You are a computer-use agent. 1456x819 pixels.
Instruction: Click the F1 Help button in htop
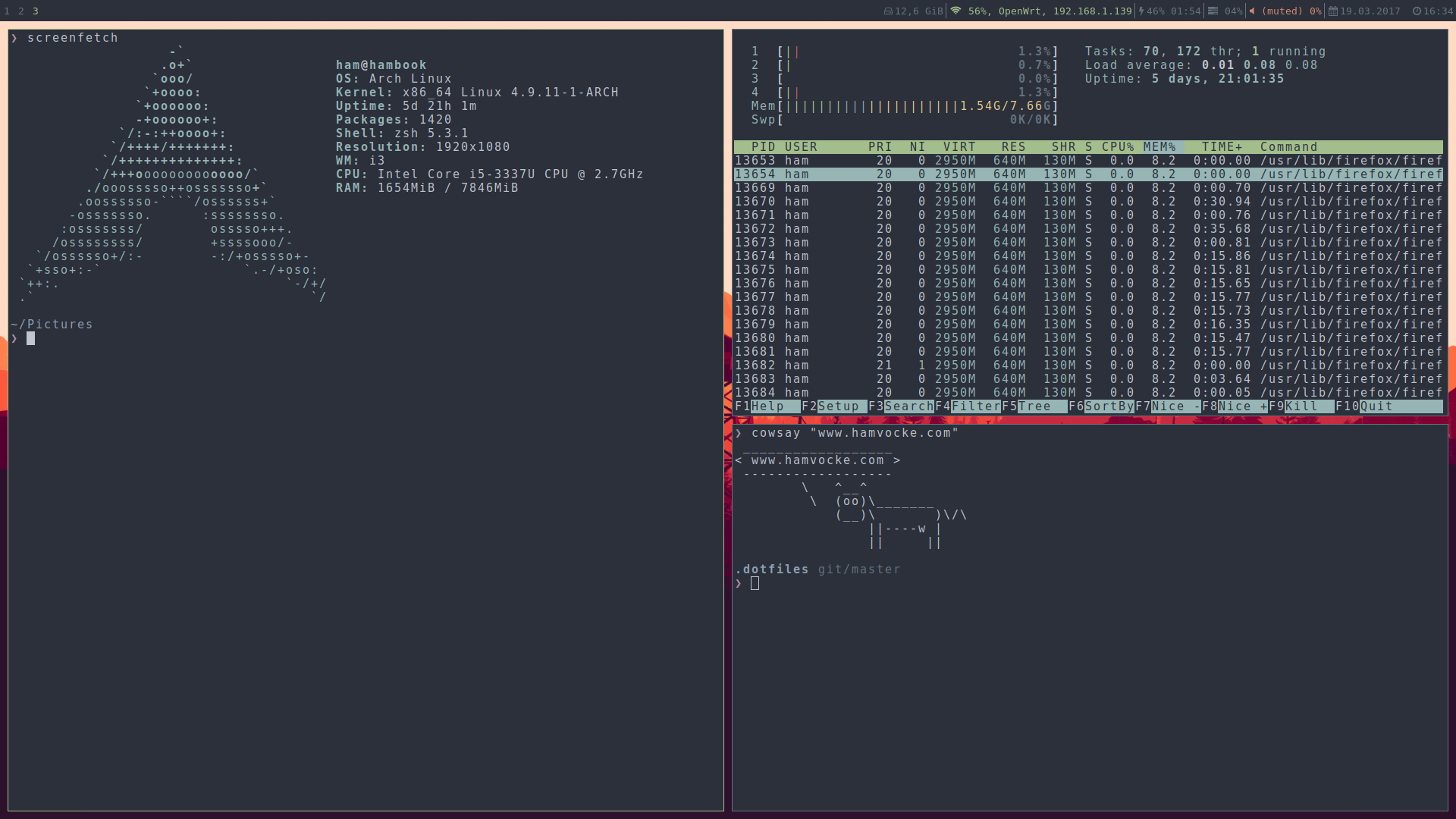point(767,406)
